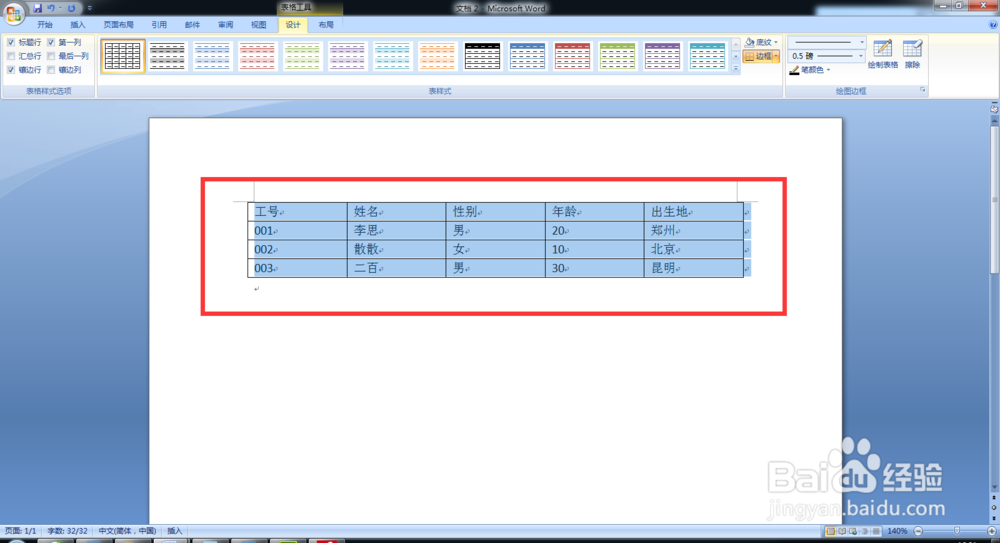Switch to the 插入 tab
The width and height of the screenshot is (1000, 543).
pyautogui.click(x=78, y=25)
